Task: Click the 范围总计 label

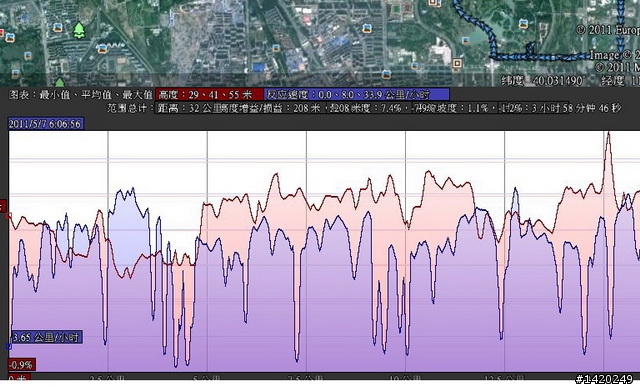Action: pyautogui.click(x=130, y=108)
